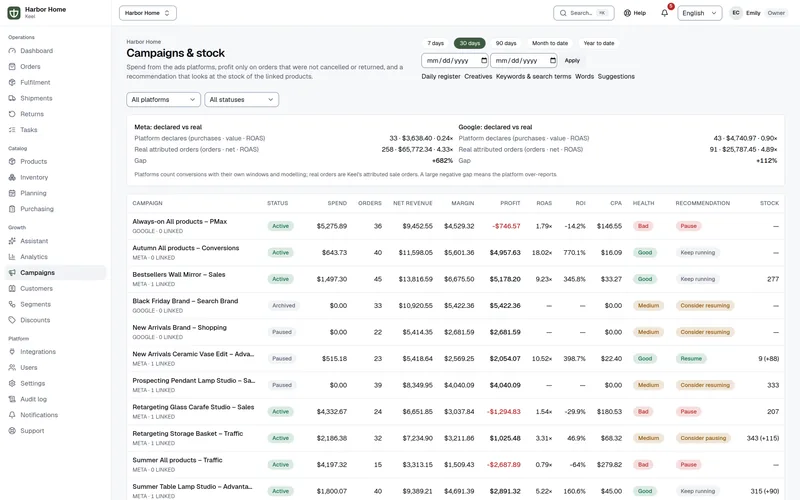Expand the All statuses filter
The height and width of the screenshot is (500, 800).
(x=241, y=99)
